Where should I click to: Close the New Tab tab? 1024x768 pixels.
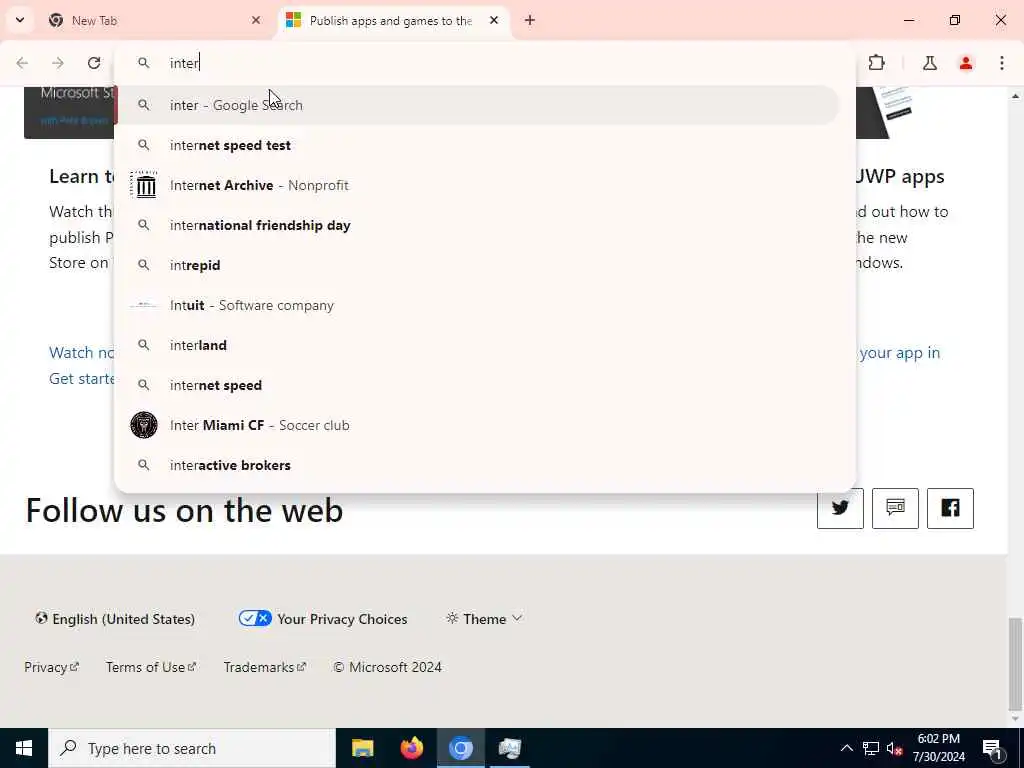tap(256, 20)
